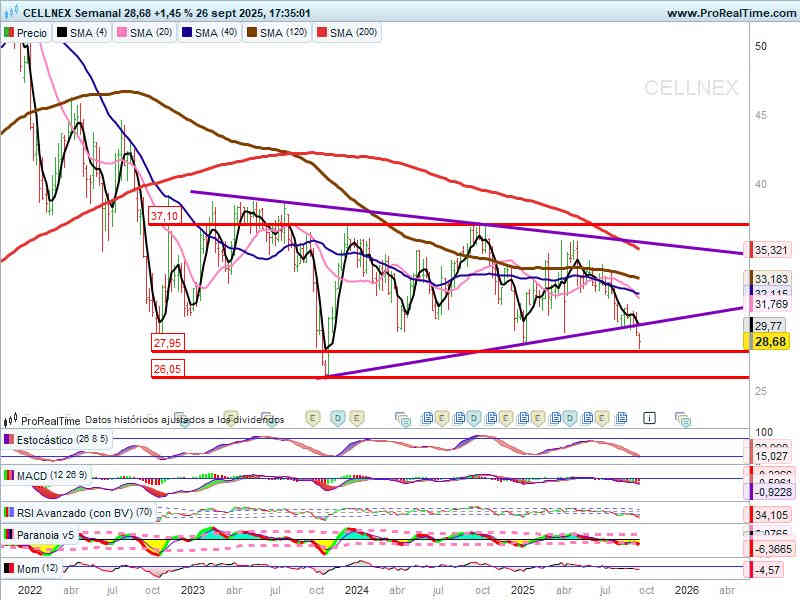The width and height of the screenshot is (800, 600).
Task: Click the Mom indicator icon
Action: (x=9, y=568)
